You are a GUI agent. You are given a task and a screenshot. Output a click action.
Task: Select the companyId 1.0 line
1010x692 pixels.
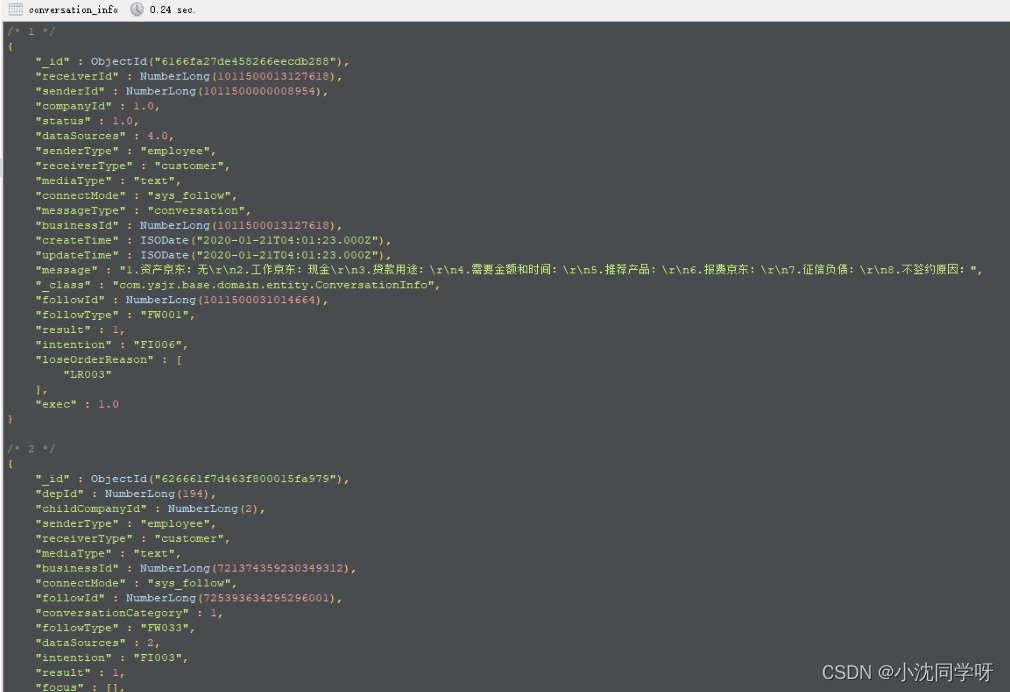pos(98,106)
